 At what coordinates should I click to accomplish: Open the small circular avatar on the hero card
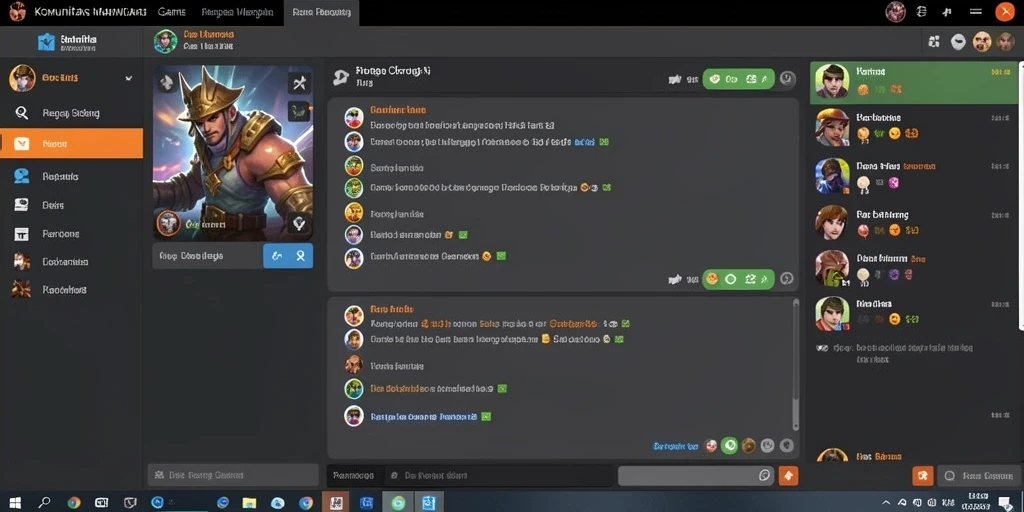168,223
